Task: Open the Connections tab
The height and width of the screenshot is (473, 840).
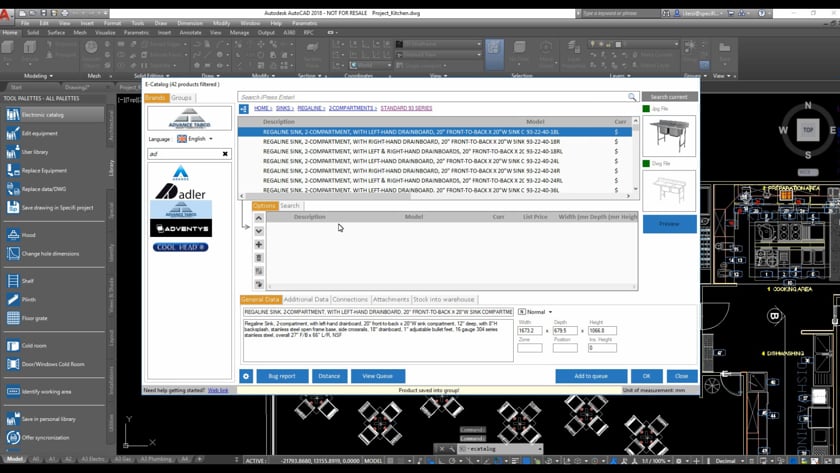Action: point(350,299)
